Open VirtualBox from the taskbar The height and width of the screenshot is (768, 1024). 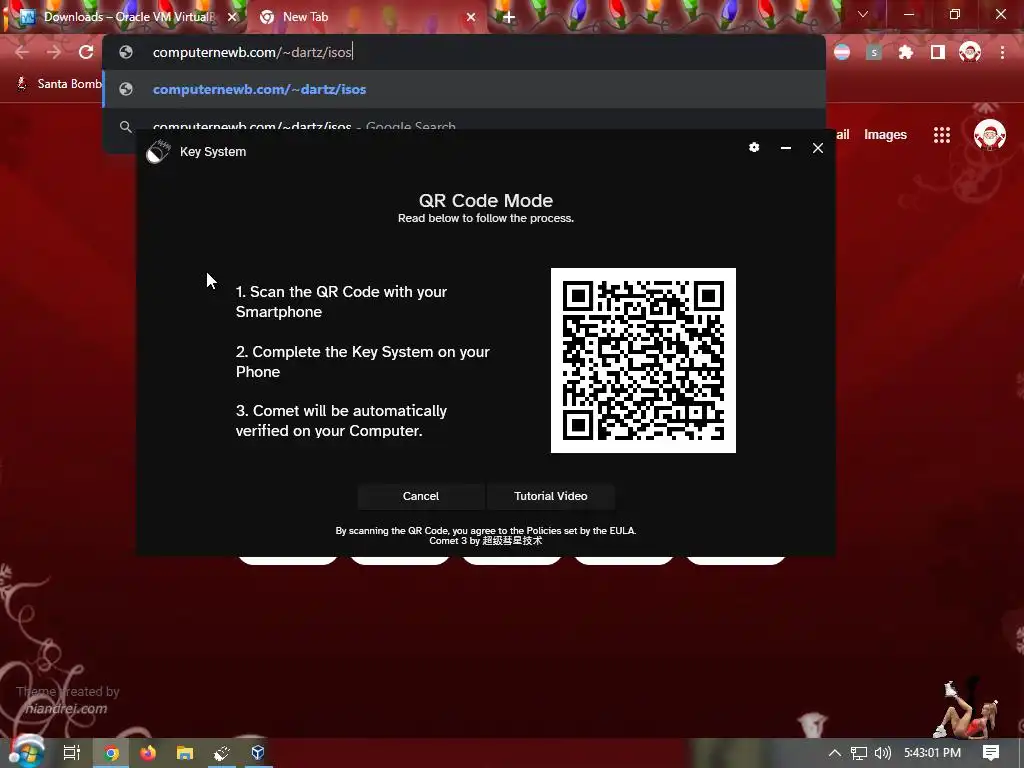tap(258, 753)
